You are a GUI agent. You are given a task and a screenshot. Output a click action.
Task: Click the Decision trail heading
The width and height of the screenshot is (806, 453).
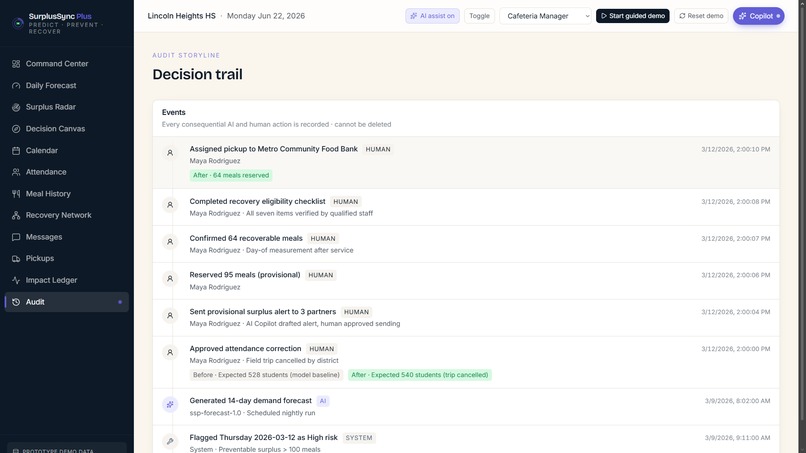pos(197,75)
